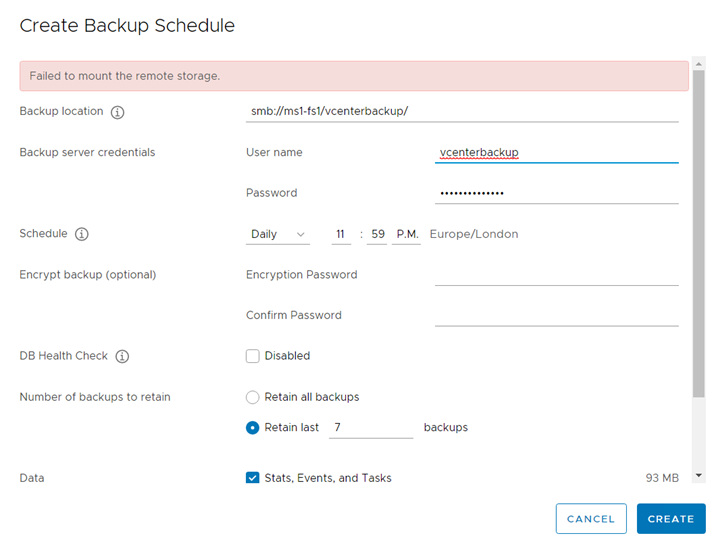Click the Backup location input field
Image resolution: width=716 pixels, height=544 pixels.
coord(462,111)
